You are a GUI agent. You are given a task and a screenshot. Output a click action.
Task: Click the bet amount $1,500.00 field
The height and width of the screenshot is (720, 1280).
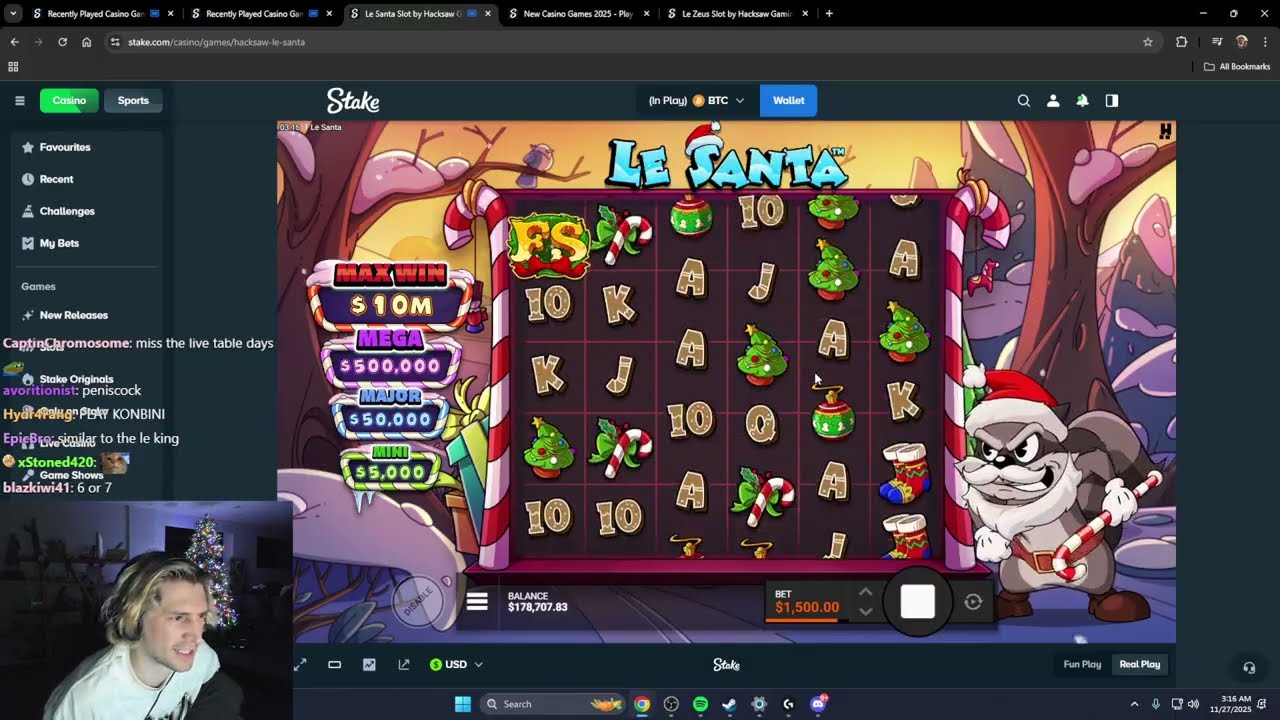click(807, 607)
